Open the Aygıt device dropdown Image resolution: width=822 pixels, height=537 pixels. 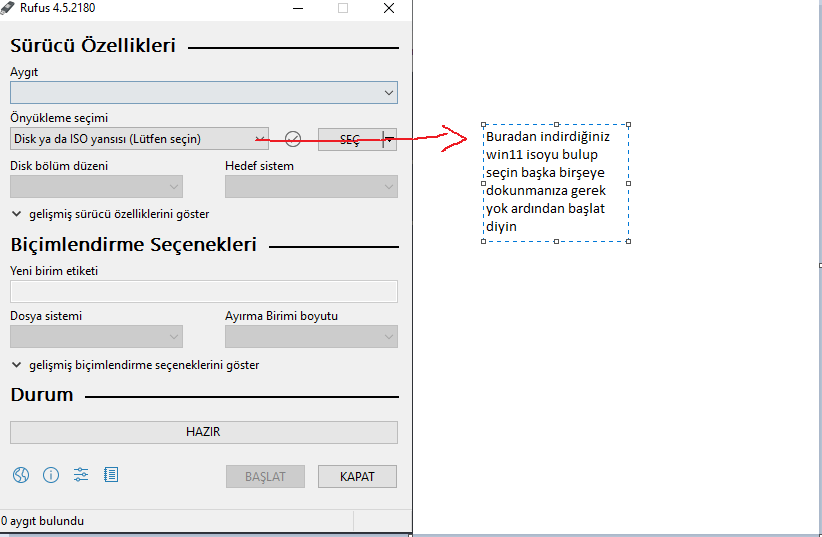(204, 93)
